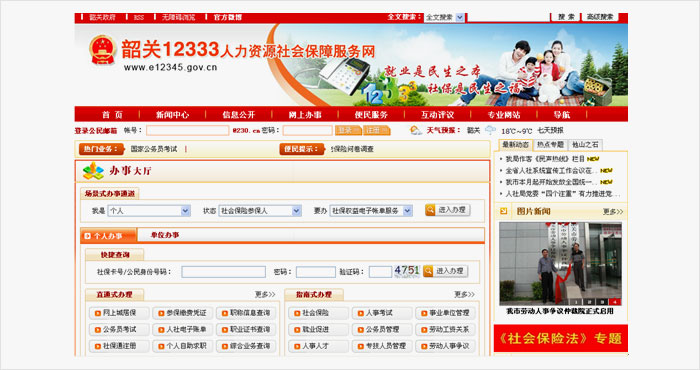
Task: Click the 更多 link in 直通式办理
Action: pyautogui.click(x=265, y=295)
